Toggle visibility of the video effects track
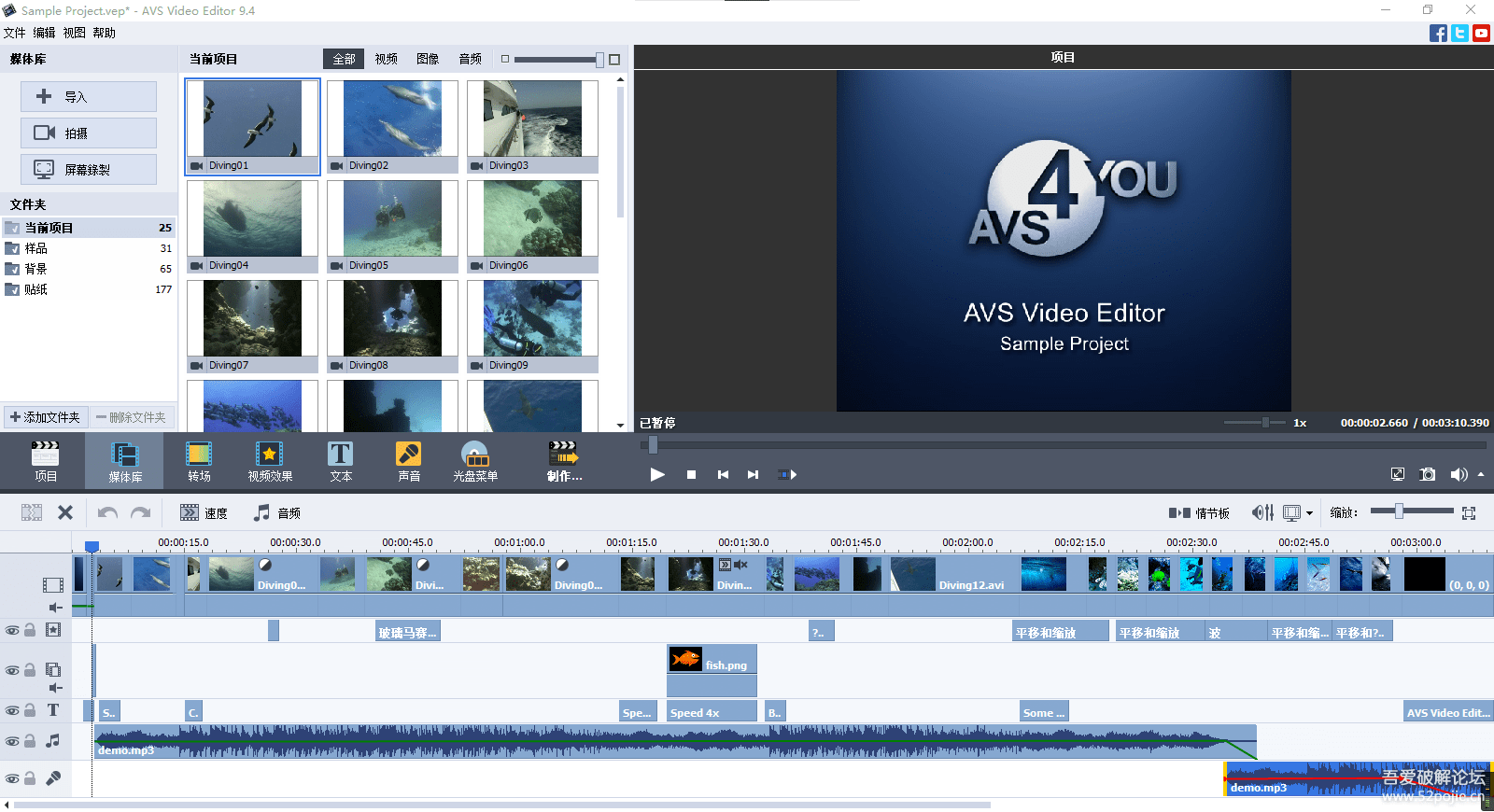1494x812 pixels. click(12, 630)
